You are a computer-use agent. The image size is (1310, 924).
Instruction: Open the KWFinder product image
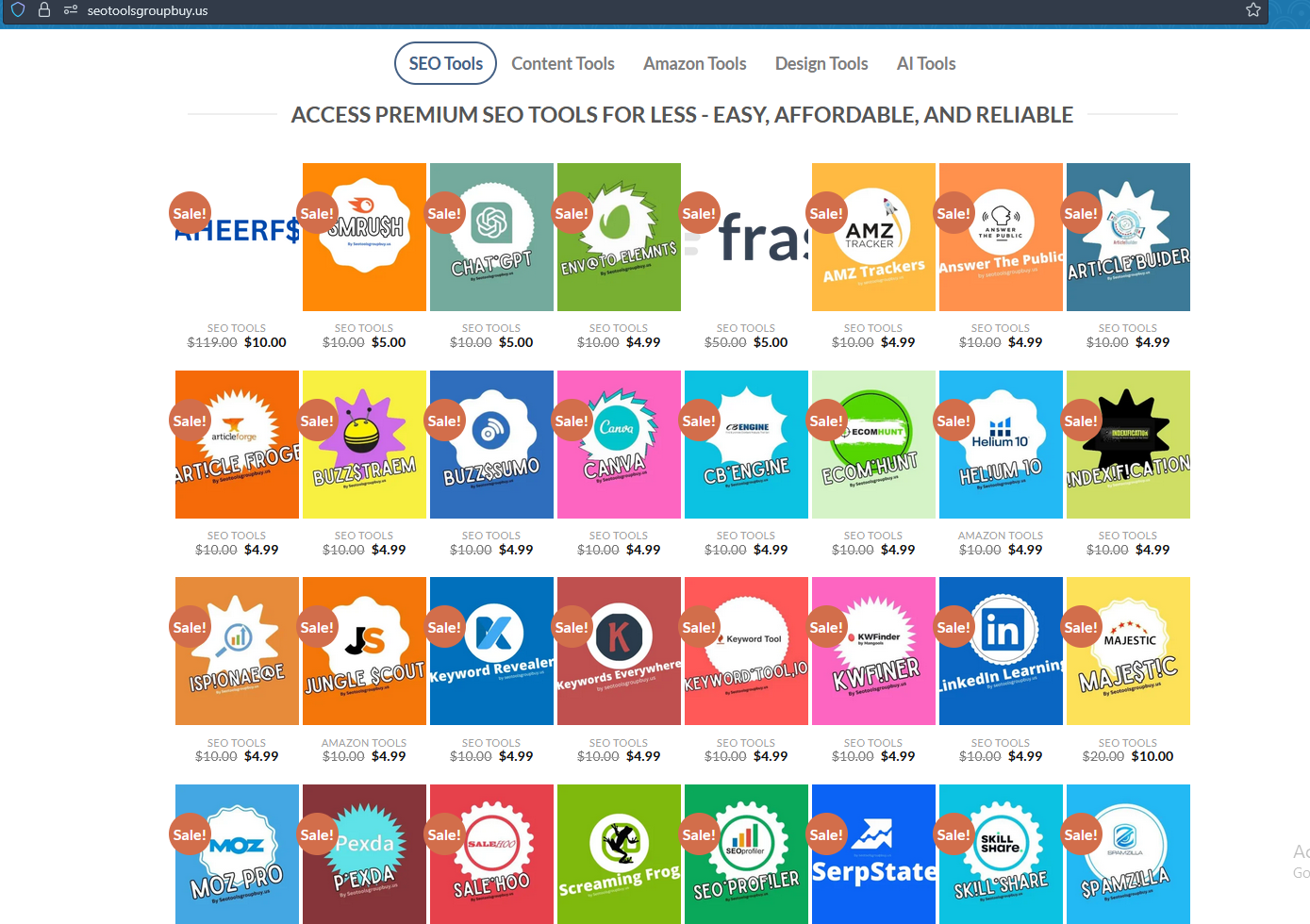click(x=873, y=651)
